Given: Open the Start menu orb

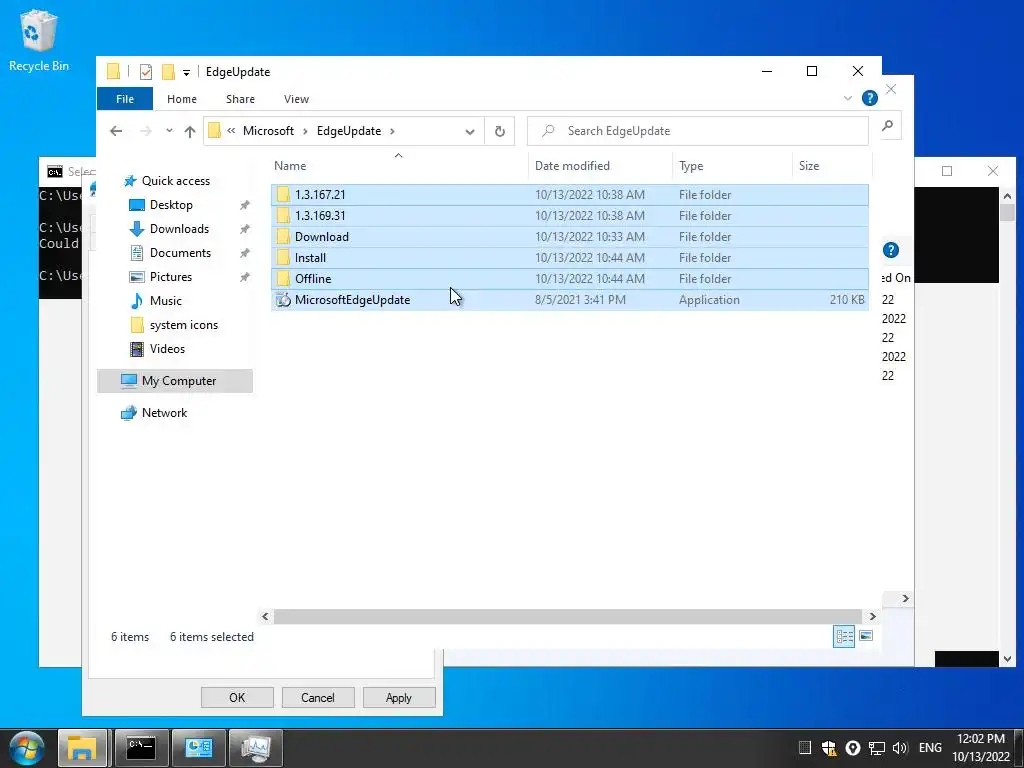Looking at the screenshot, I should (27, 748).
